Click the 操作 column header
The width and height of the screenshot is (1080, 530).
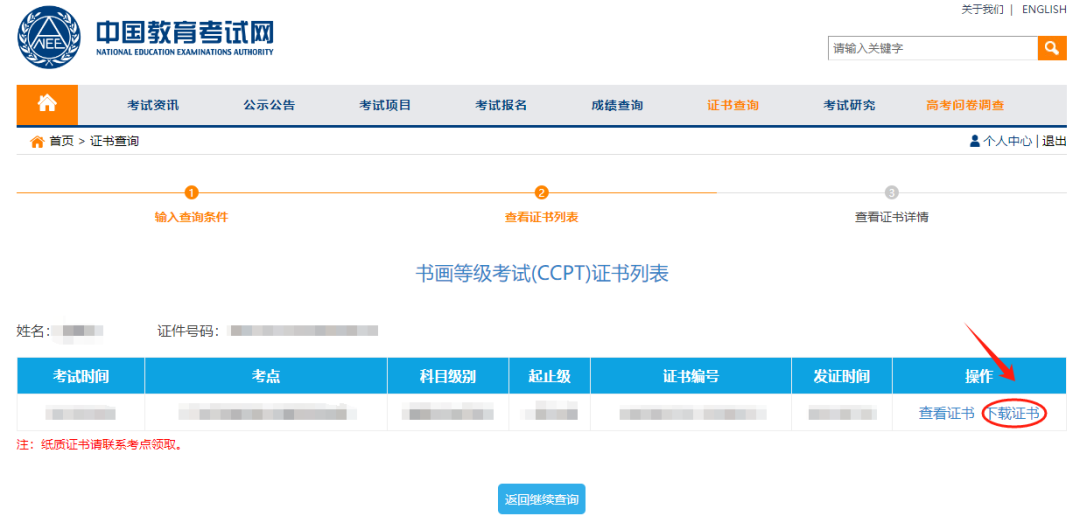click(x=979, y=376)
